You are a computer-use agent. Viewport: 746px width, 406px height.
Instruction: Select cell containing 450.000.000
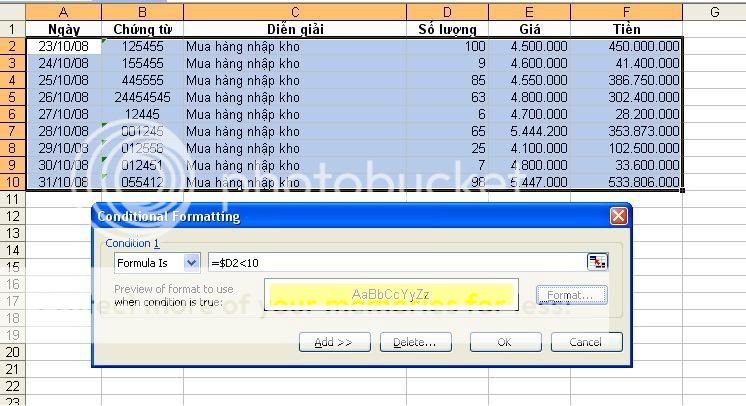pyautogui.click(x=627, y=46)
